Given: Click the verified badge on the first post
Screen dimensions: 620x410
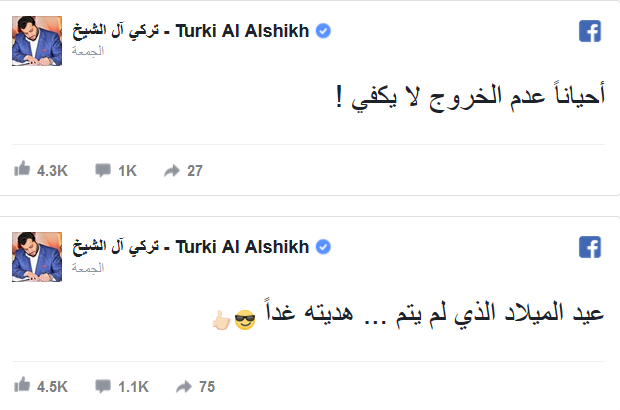Looking at the screenshot, I should (x=323, y=32).
